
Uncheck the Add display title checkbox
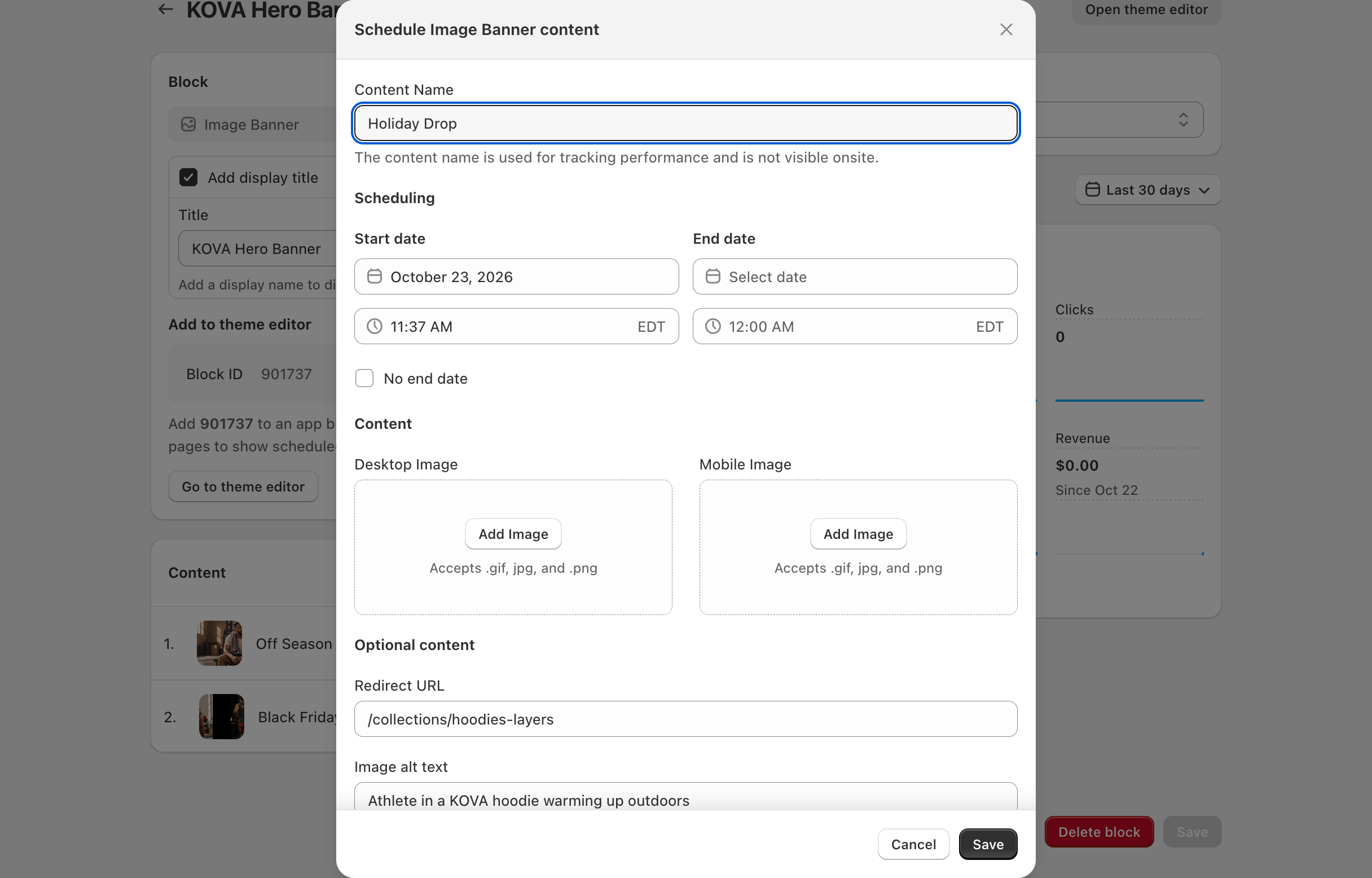click(x=188, y=177)
